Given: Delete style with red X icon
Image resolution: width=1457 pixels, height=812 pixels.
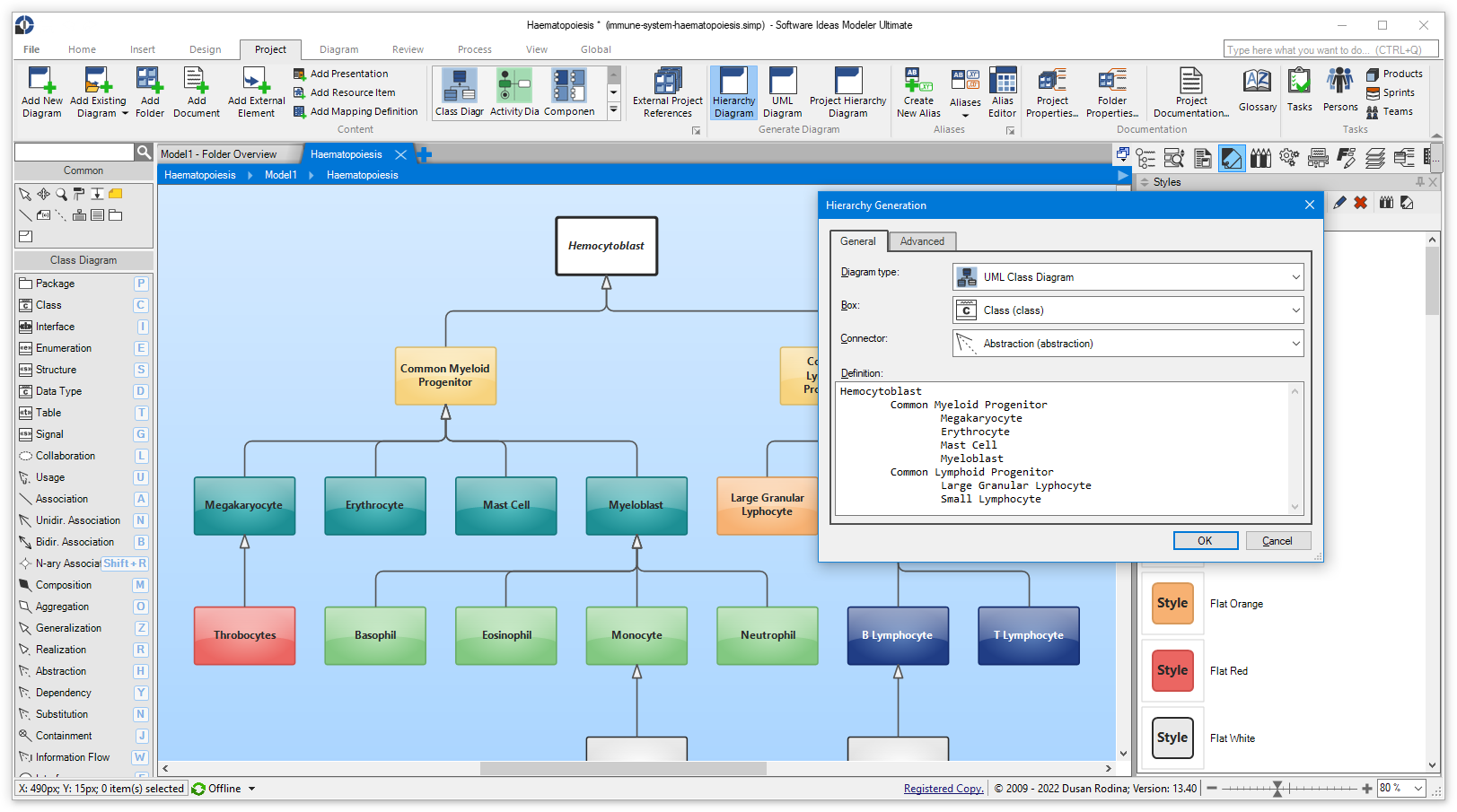Looking at the screenshot, I should click(x=1361, y=203).
